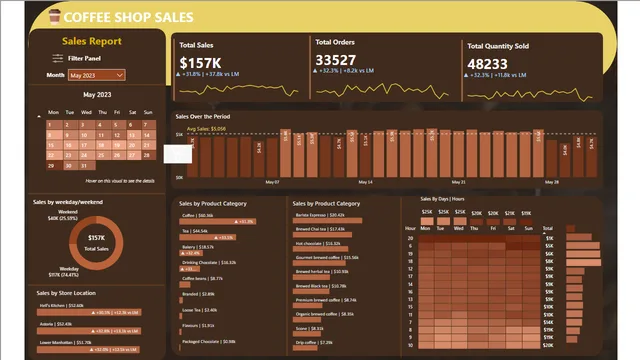
Task: Click the Total Orders growth arrow indicator
Action: pyautogui.click(x=315, y=71)
